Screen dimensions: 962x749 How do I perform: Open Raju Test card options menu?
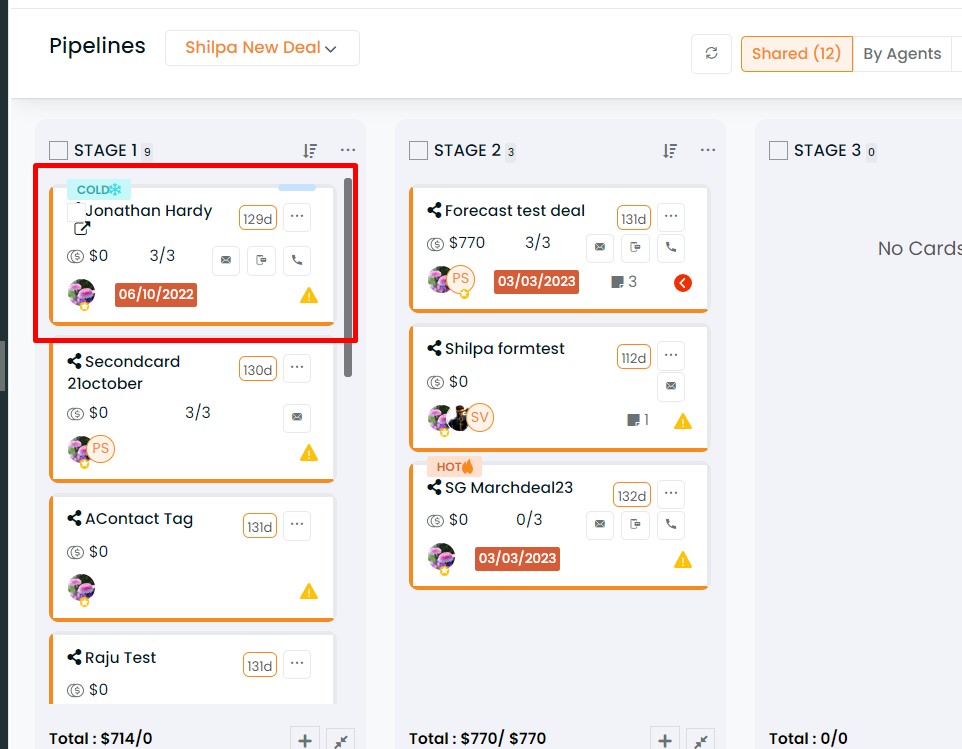(x=297, y=663)
